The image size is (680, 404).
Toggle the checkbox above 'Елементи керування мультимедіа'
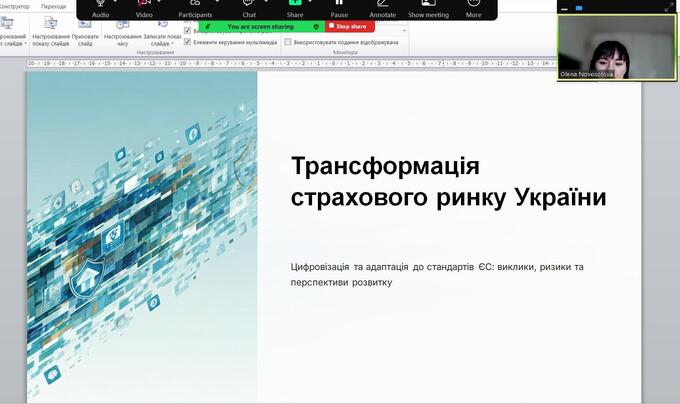click(x=188, y=31)
